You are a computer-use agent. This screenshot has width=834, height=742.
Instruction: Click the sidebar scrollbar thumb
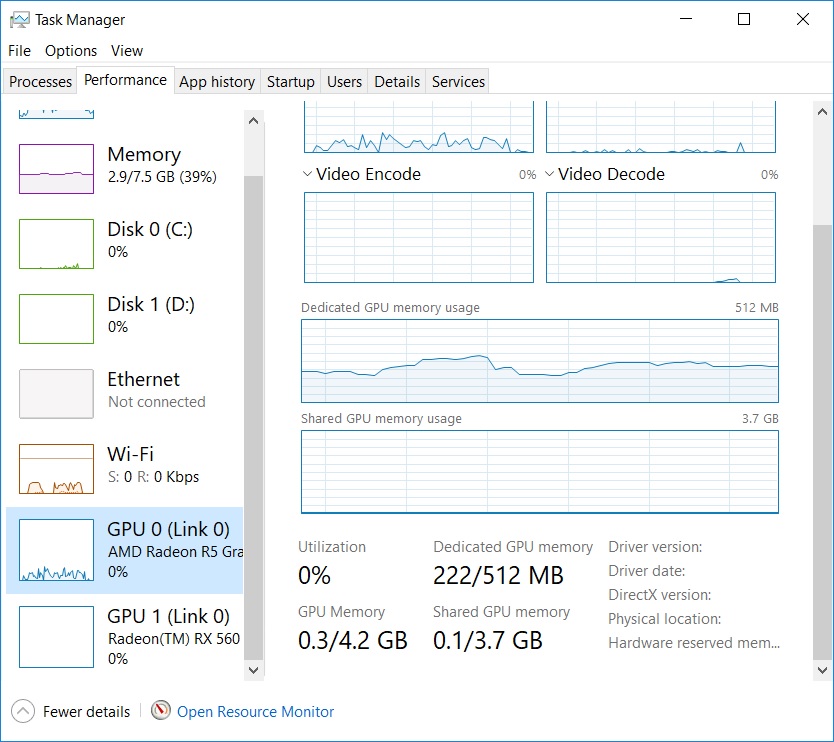(254, 418)
